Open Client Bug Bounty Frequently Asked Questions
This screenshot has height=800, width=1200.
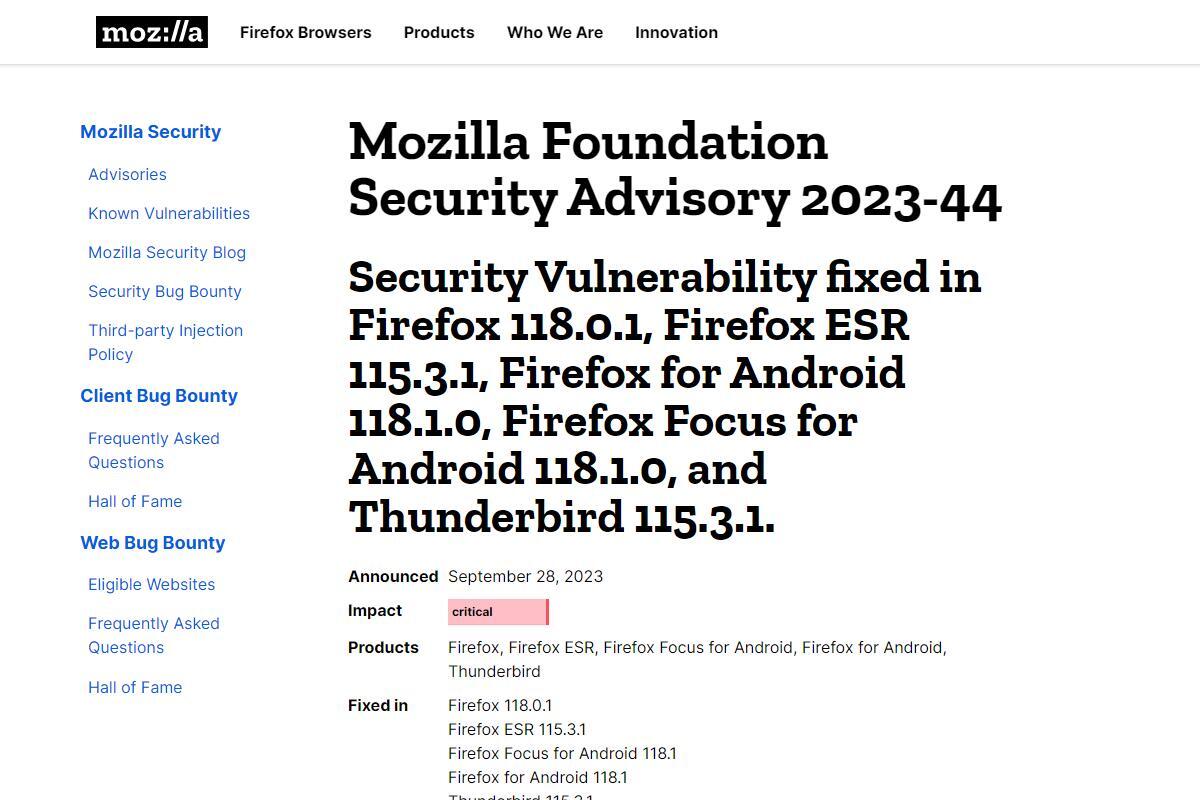click(x=154, y=450)
